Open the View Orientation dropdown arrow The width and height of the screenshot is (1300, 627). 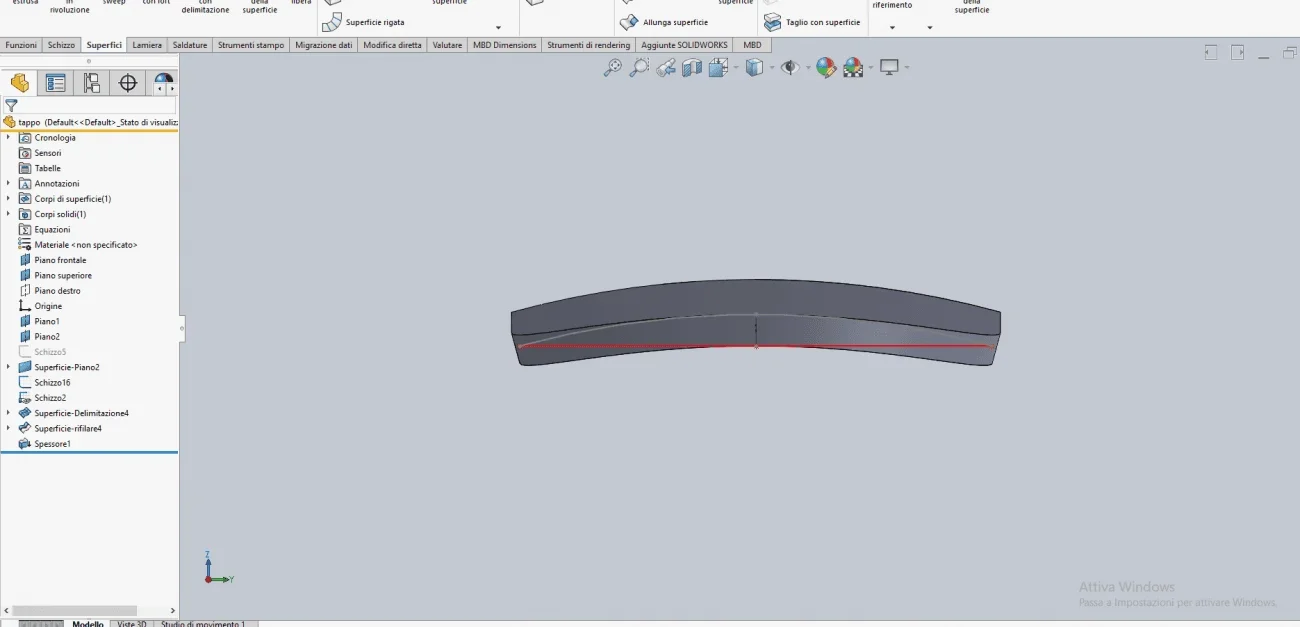point(735,68)
